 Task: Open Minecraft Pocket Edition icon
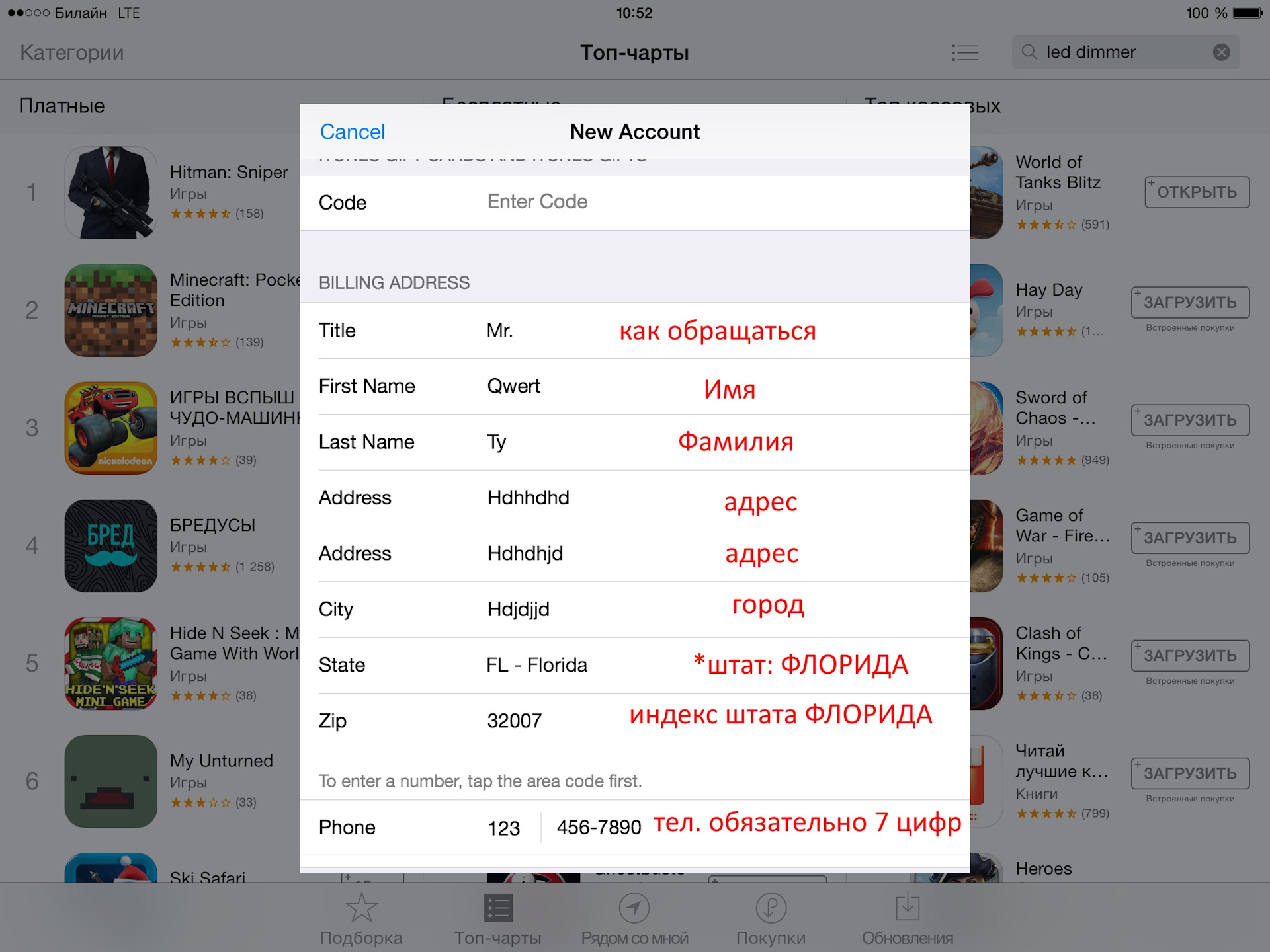[x=111, y=310]
